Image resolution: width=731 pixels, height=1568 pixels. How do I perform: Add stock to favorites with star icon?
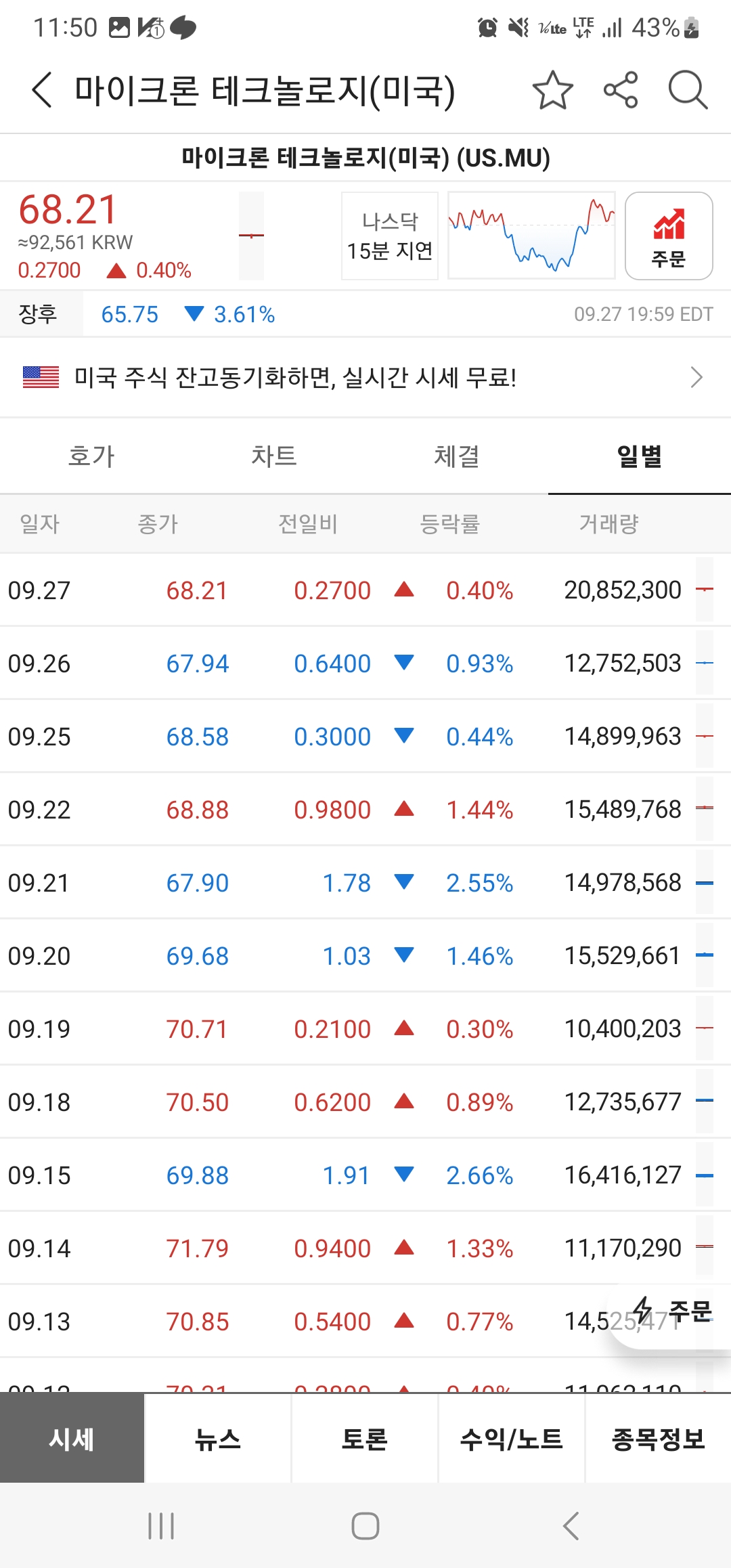coord(552,90)
